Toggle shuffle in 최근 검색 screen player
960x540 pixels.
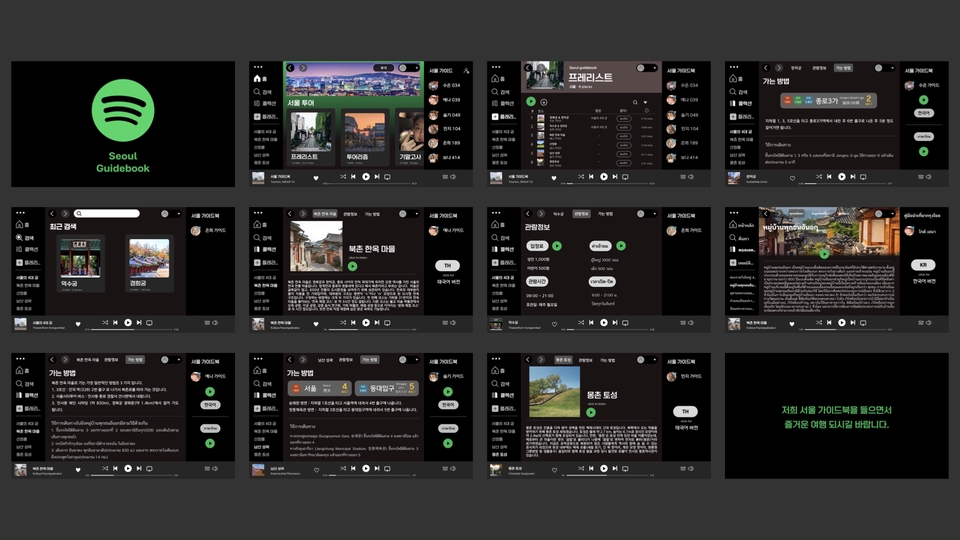coord(105,323)
